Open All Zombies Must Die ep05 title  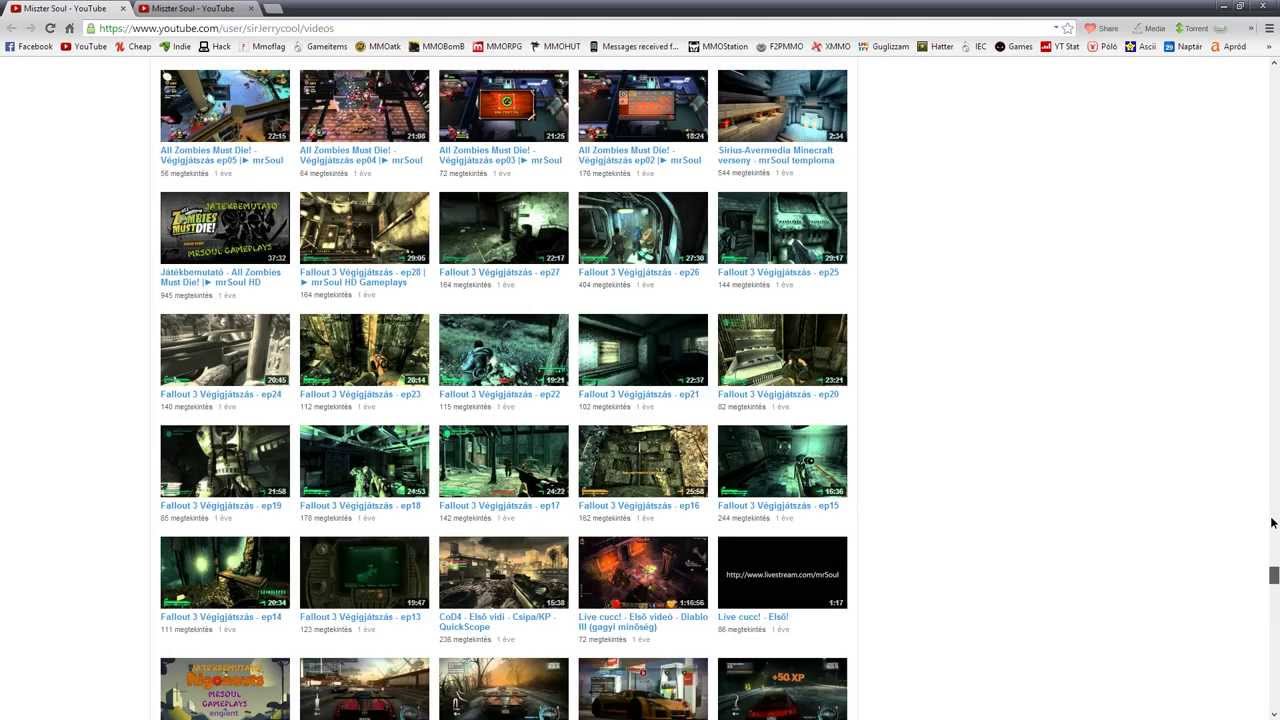(222, 155)
